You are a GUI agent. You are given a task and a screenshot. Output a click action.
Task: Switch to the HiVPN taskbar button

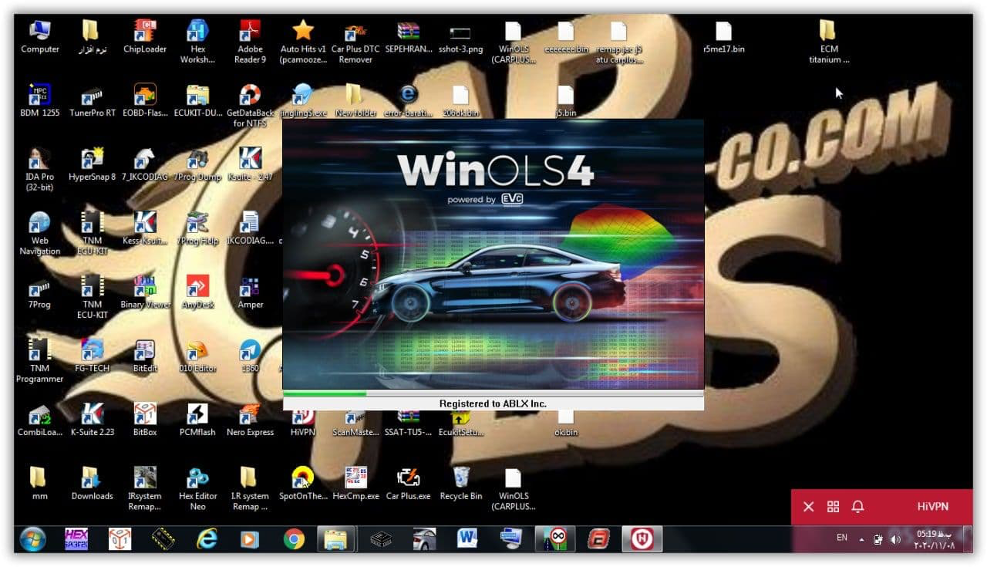coord(642,540)
